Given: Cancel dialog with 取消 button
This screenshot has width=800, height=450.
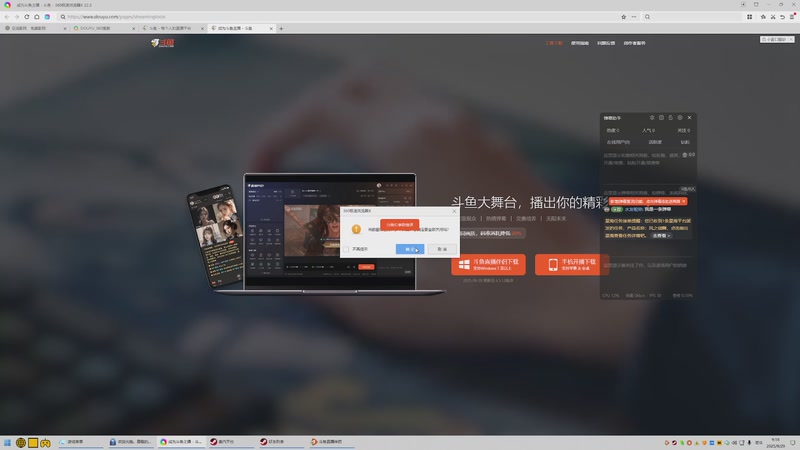Looking at the screenshot, I should 442,249.
